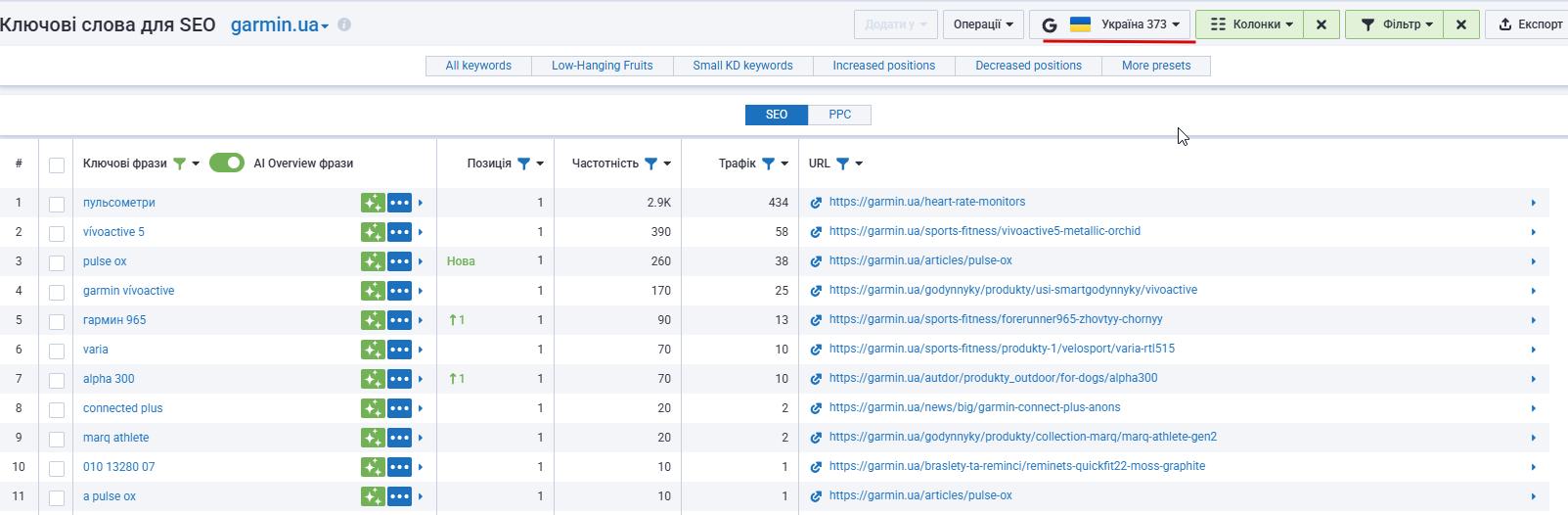Expand row arrow at end of pulse-ox articles URL row 3
Viewport: 1568px width, 515px height.
[x=1533, y=261]
